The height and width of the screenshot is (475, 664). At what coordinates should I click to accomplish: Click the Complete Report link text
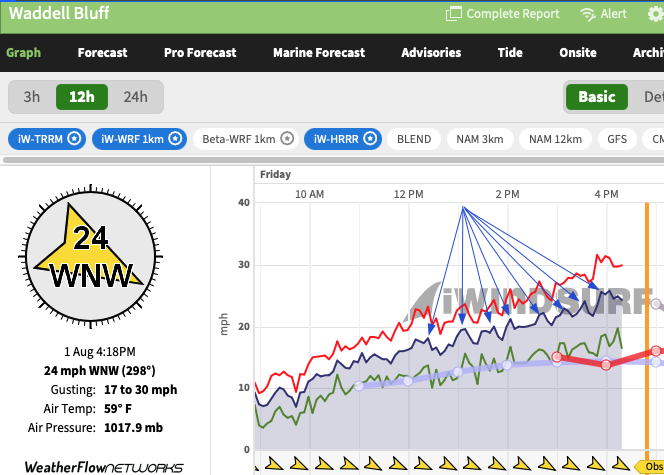(513, 14)
